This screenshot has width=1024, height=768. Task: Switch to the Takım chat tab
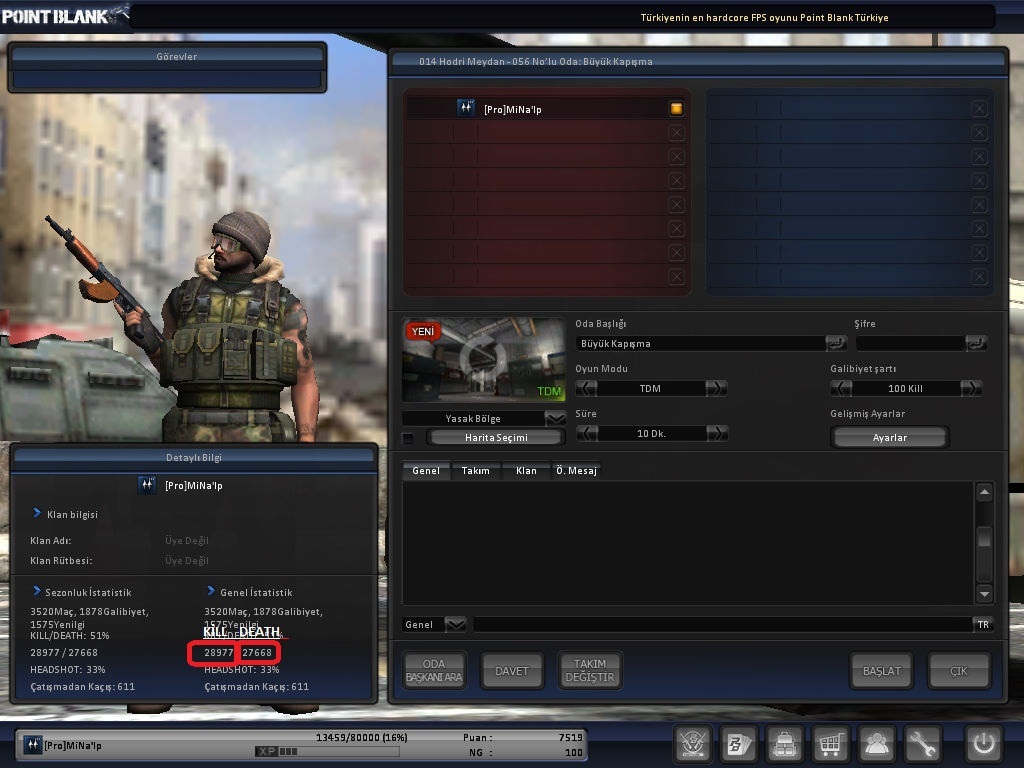tap(475, 470)
